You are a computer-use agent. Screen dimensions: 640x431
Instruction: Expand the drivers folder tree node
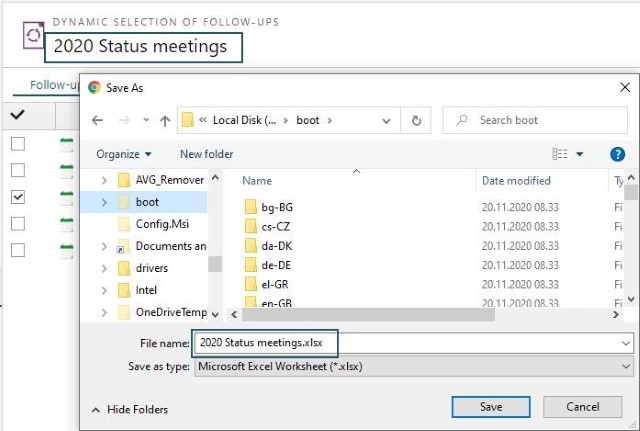click(104, 268)
